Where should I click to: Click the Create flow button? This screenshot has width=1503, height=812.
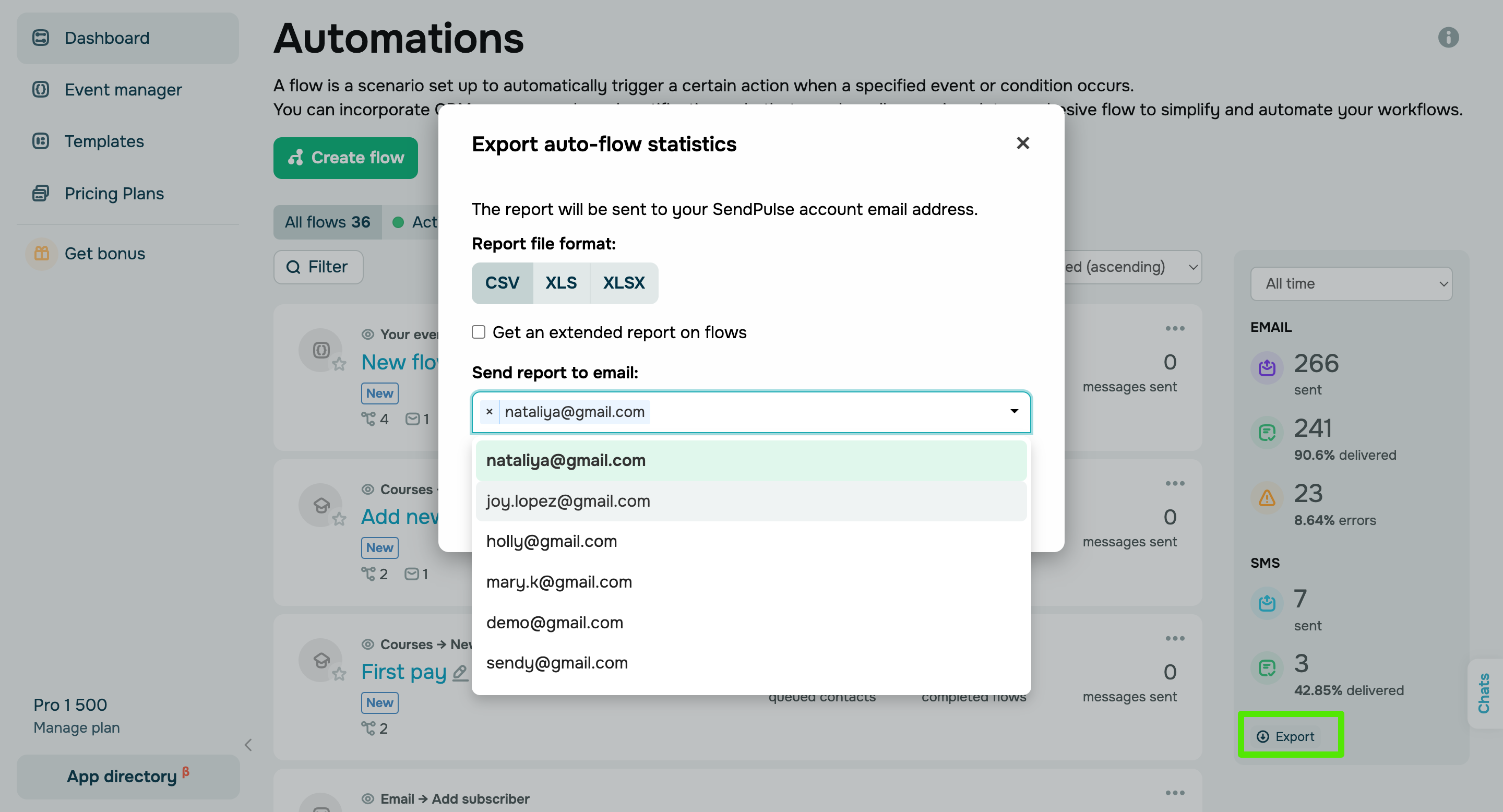tap(345, 158)
